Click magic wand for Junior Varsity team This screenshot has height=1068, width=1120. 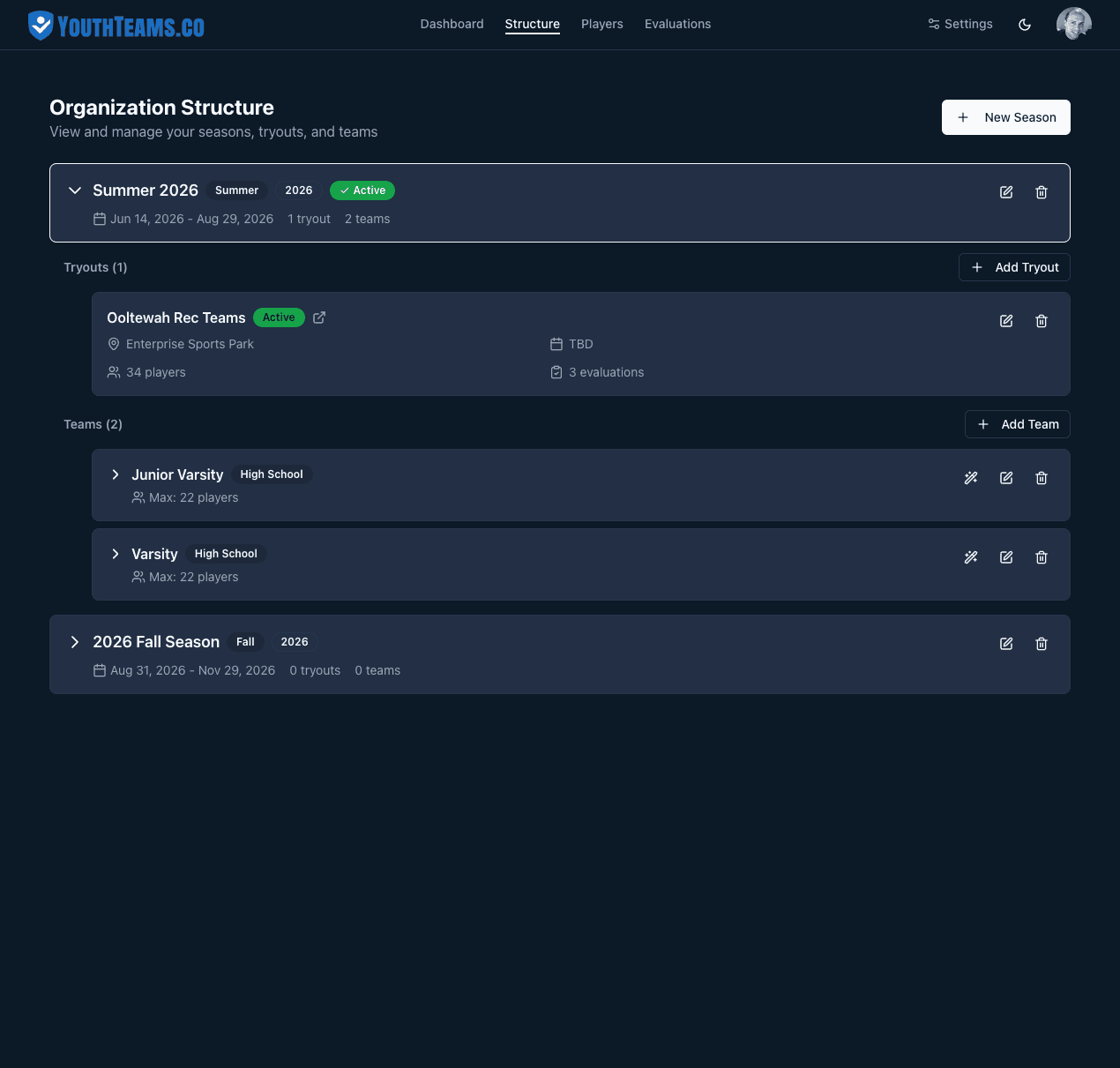tap(971, 478)
